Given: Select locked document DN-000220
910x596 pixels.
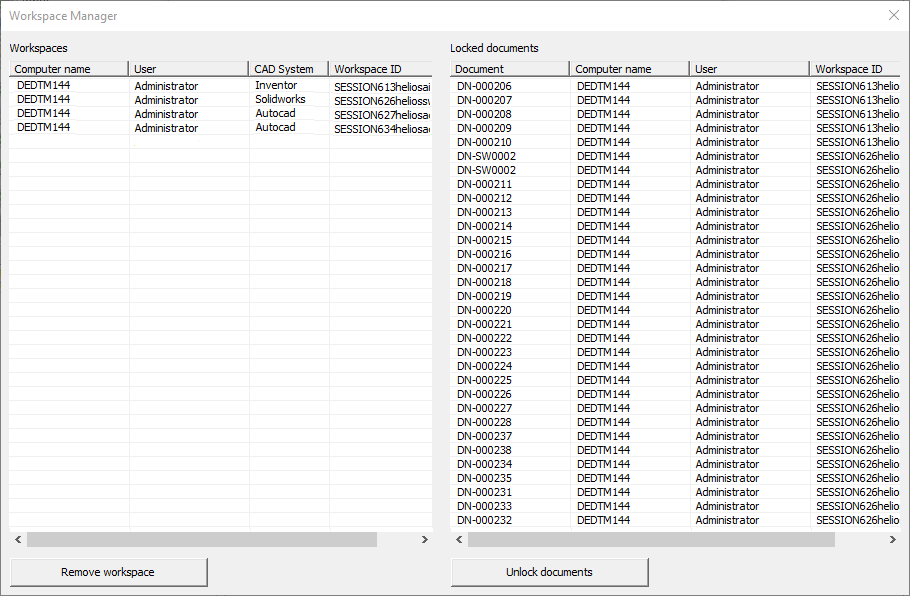Looking at the screenshot, I should (x=676, y=310).
